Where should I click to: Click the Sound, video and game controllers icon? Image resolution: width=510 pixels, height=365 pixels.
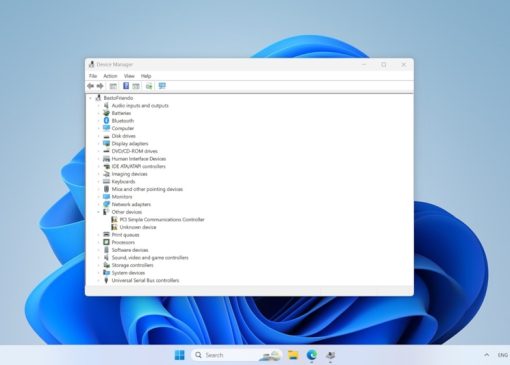(106, 257)
